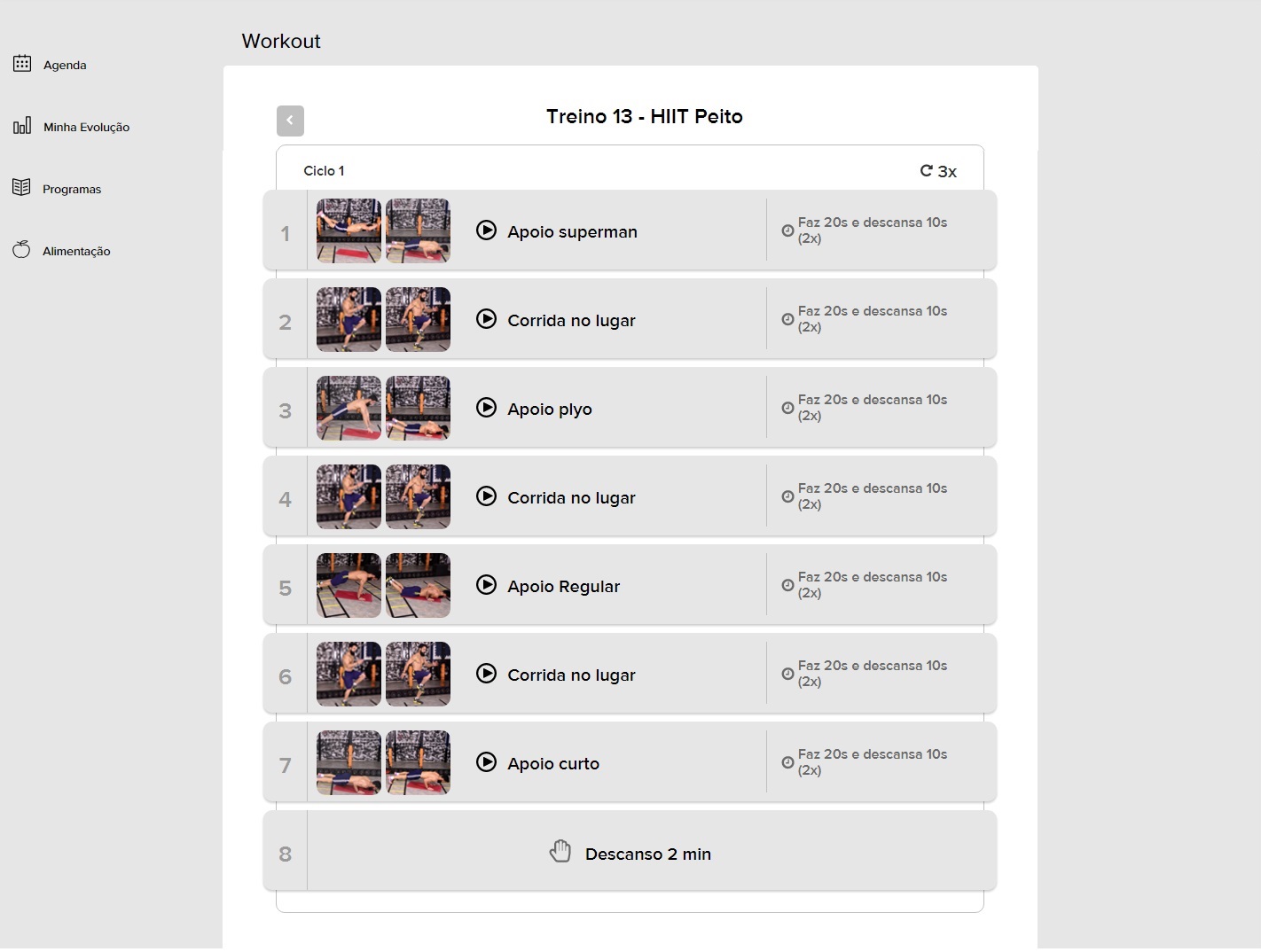Open Alimentação apple icon
The height and width of the screenshot is (952, 1261).
[x=21, y=250]
